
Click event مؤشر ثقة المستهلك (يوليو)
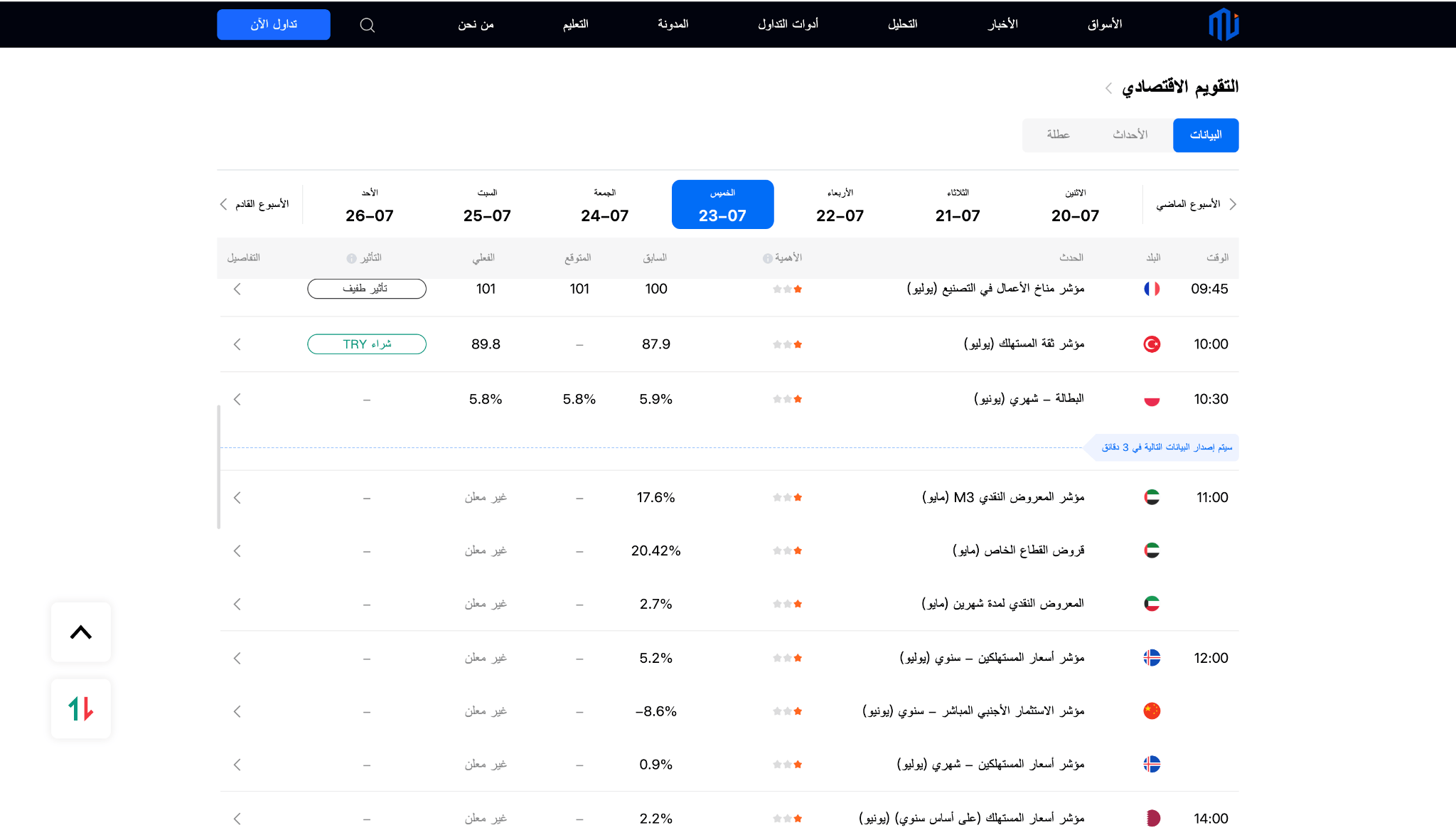1024,344
